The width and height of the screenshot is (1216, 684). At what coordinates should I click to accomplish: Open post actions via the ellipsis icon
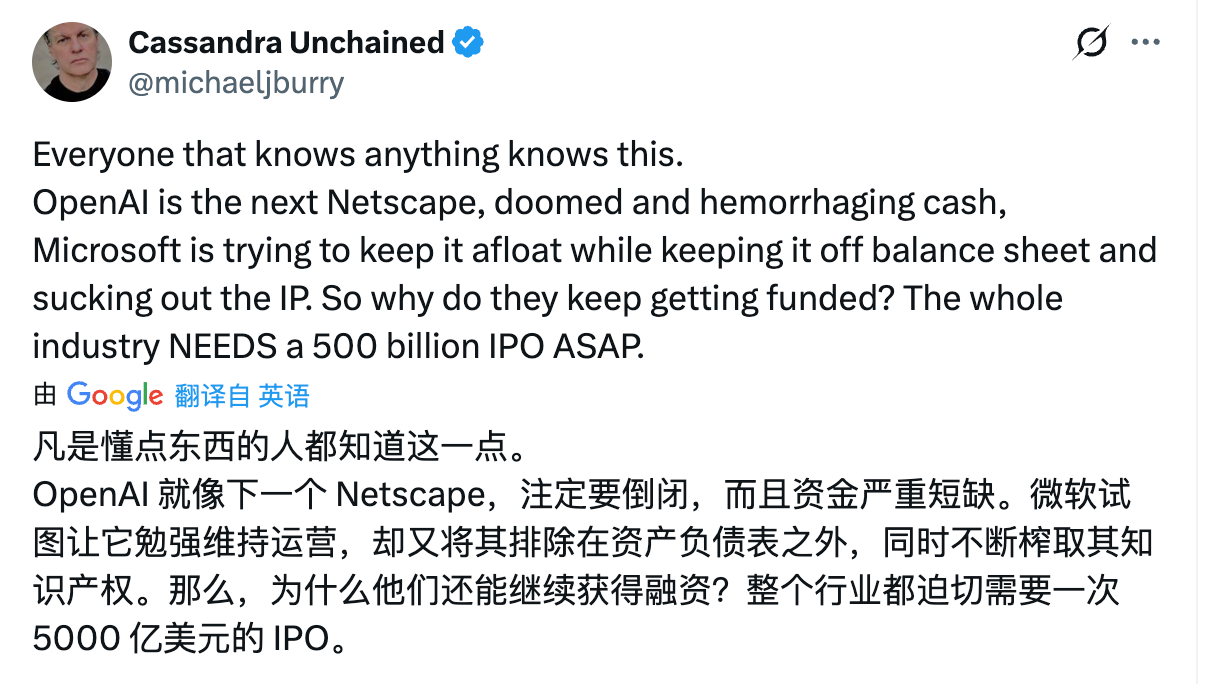coord(1145,41)
